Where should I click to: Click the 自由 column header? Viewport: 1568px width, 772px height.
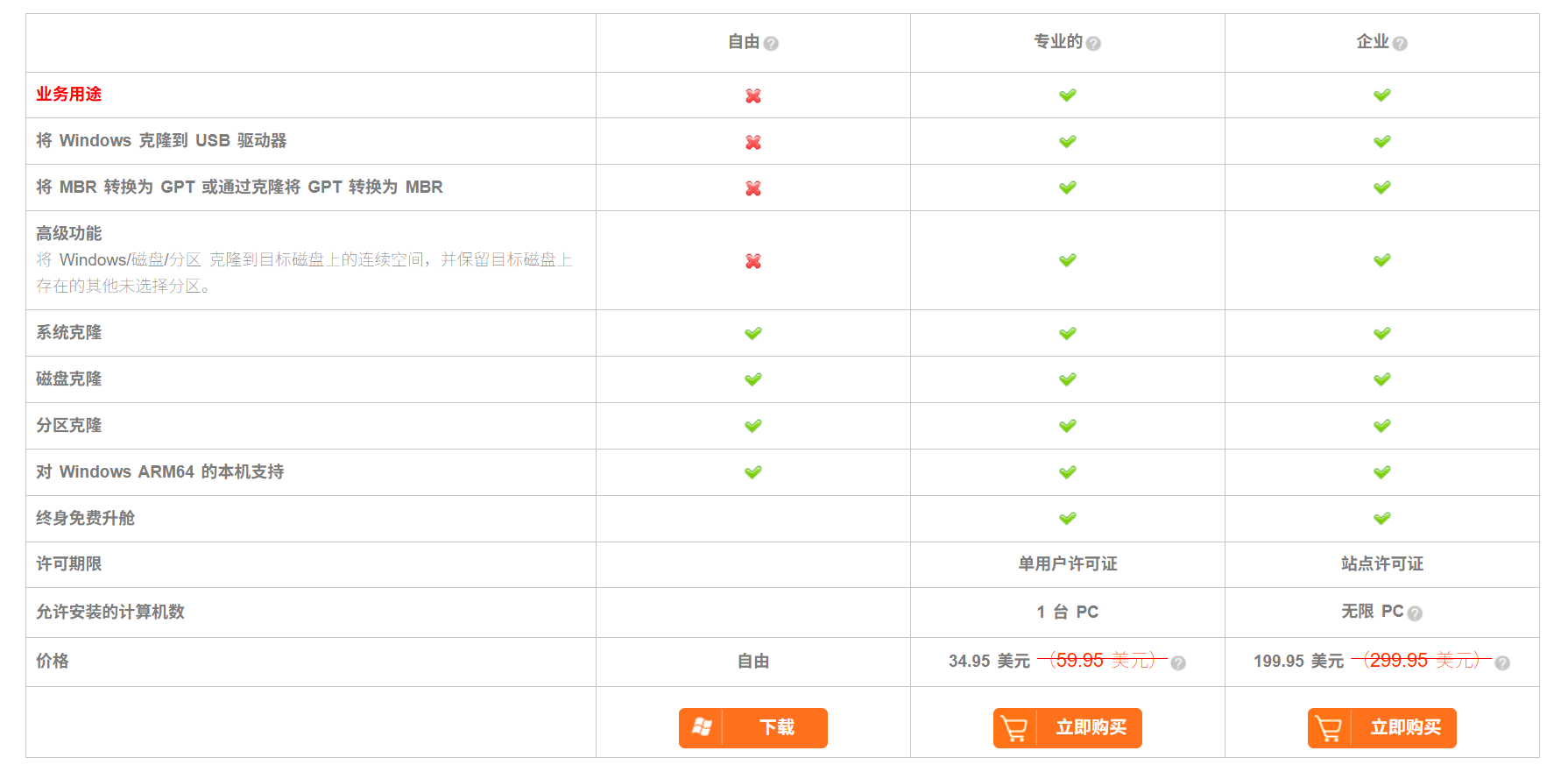(x=744, y=41)
